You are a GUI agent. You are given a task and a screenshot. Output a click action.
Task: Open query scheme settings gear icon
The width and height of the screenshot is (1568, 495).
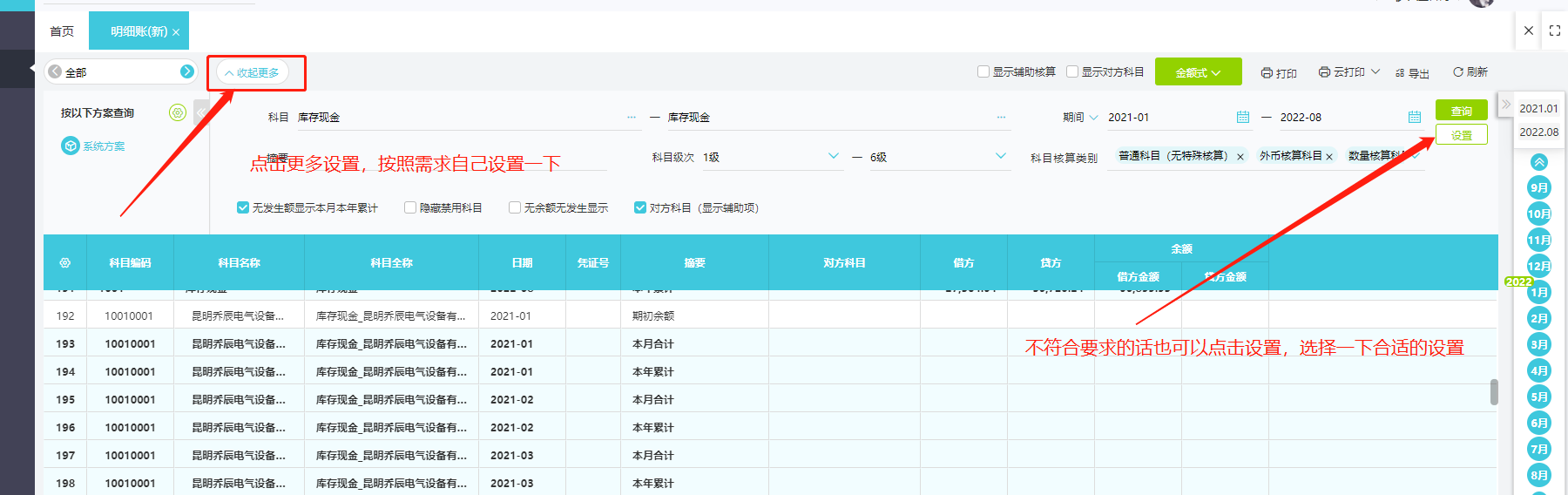[178, 112]
